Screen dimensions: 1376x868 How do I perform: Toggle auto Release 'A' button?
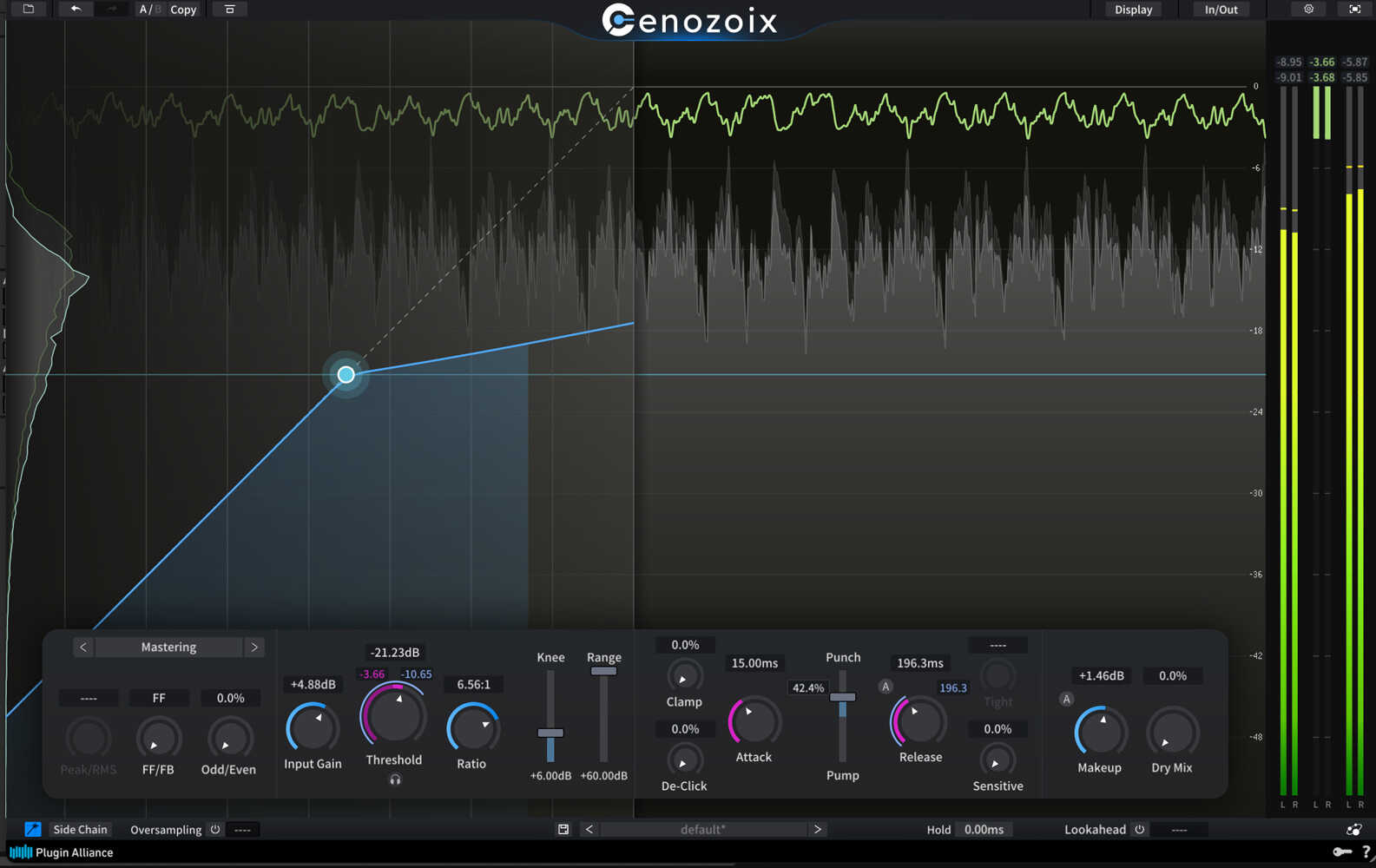(x=886, y=687)
